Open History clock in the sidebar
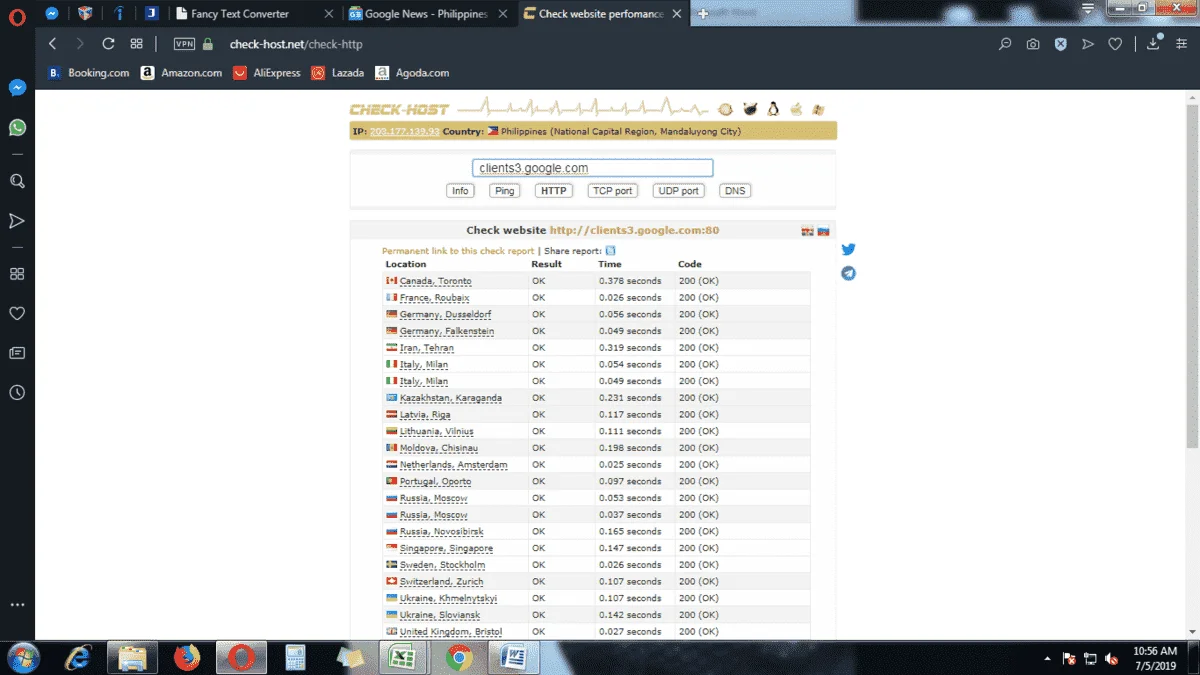Screen dimensions: 1200x675 pos(17,393)
